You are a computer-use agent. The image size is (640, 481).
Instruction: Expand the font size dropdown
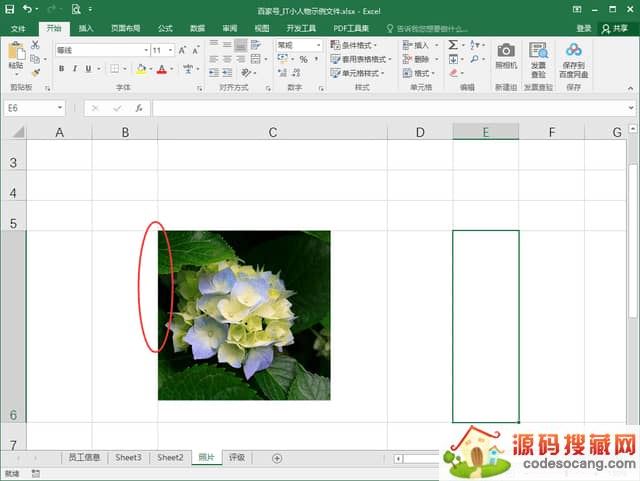coord(170,49)
